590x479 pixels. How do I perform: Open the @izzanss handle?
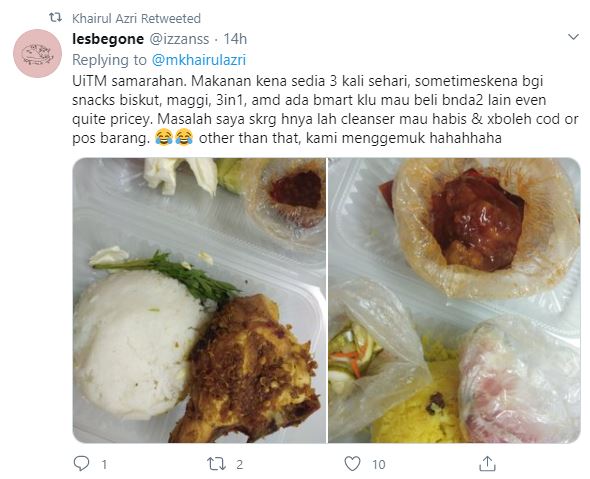[179, 39]
